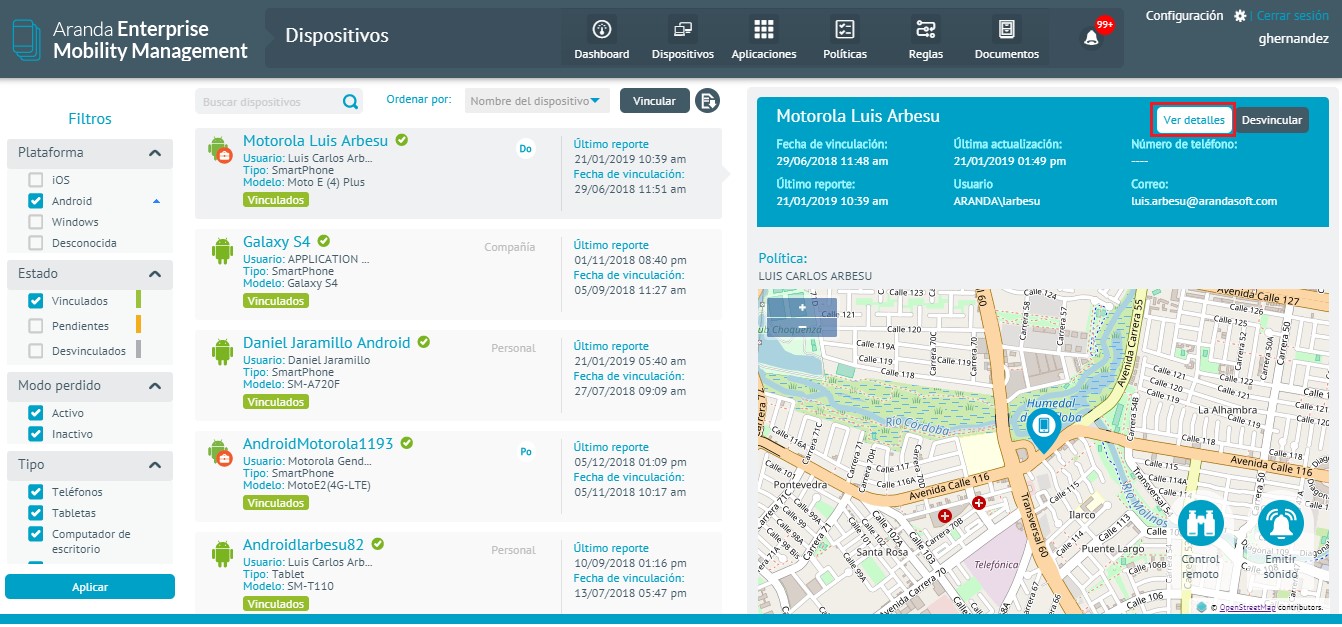Screen dimensions: 1342x627
Task: Open the Políticas section
Action: [845, 39]
